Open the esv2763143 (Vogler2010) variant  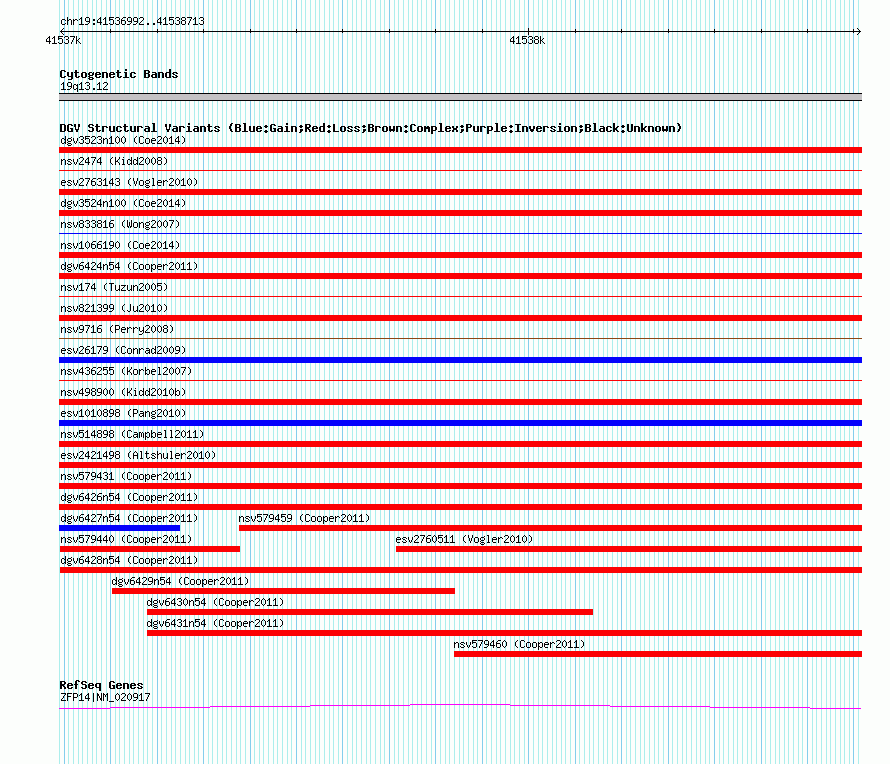pos(129,182)
